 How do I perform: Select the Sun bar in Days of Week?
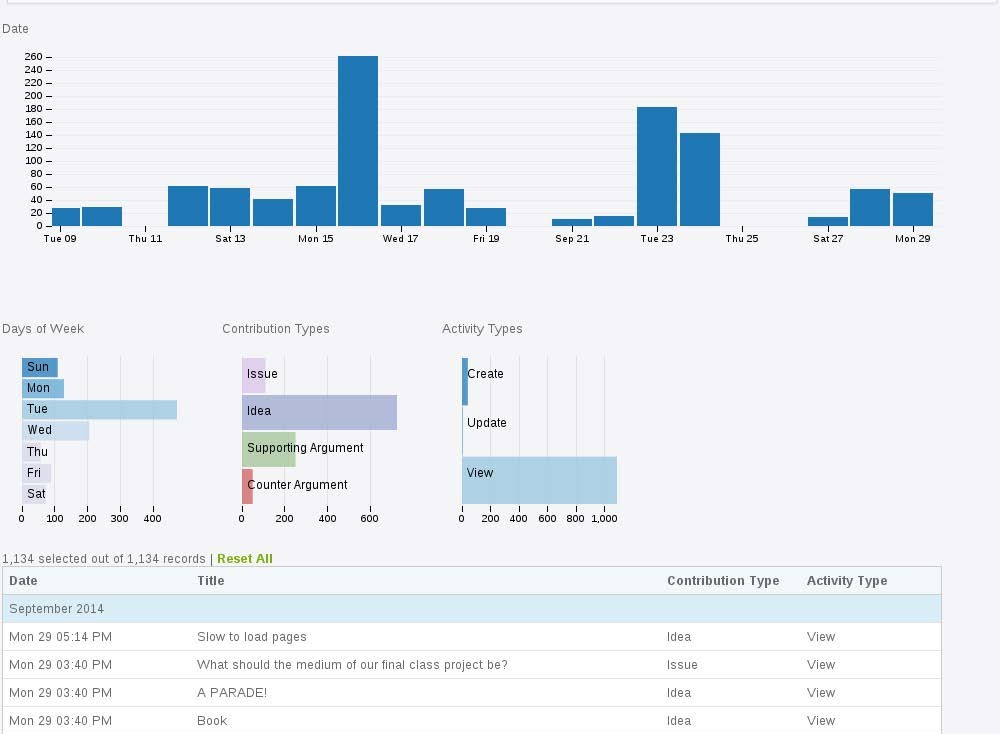point(40,367)
